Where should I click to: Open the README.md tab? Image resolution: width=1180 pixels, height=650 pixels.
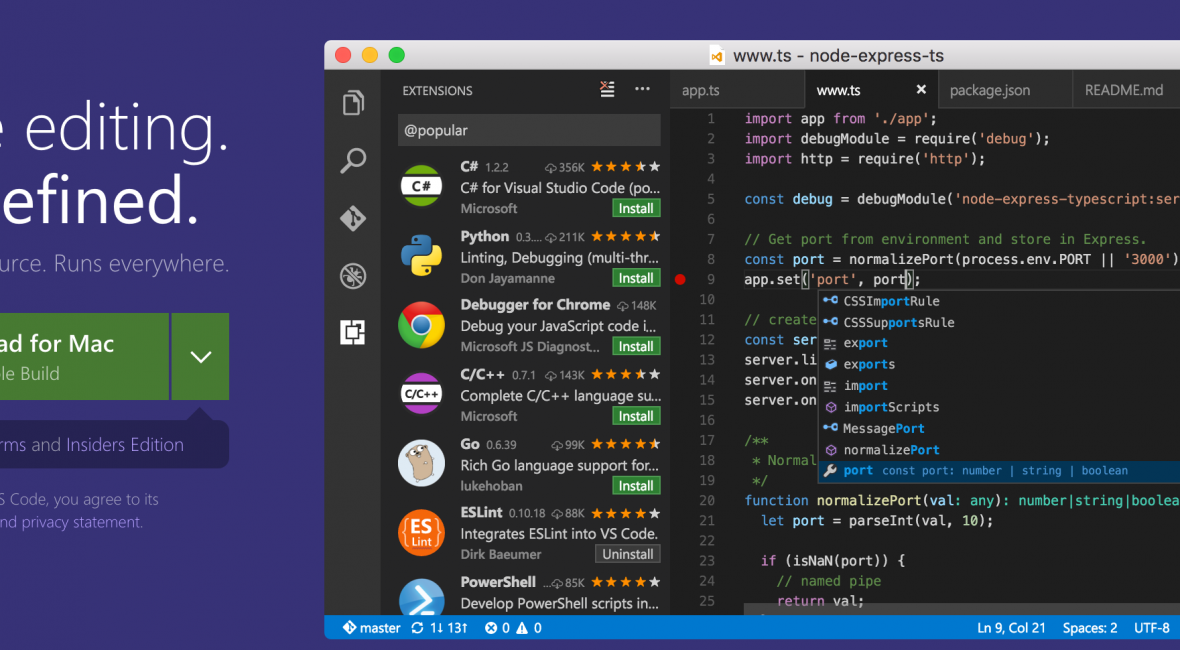pyautogui.click(x=1125, y=89)
